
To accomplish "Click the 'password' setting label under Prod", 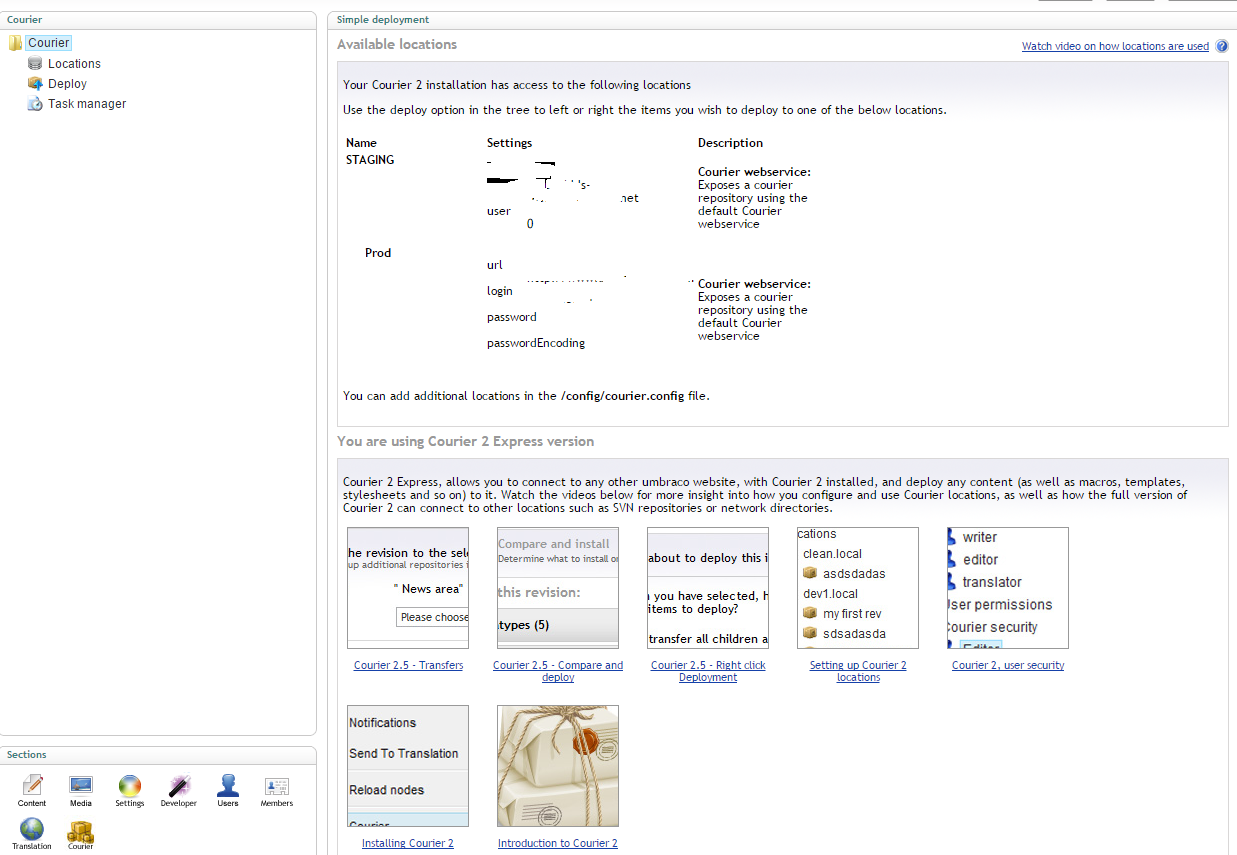I will click(512, 317).
